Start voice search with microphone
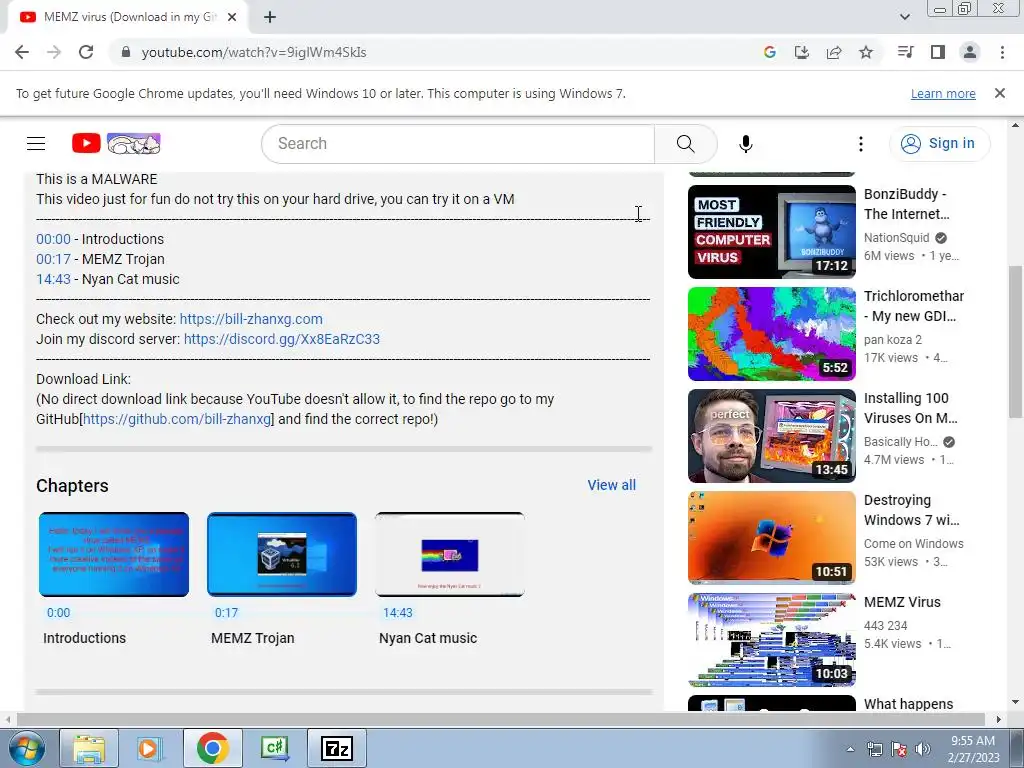The image size is (1024, 768). 746,144
